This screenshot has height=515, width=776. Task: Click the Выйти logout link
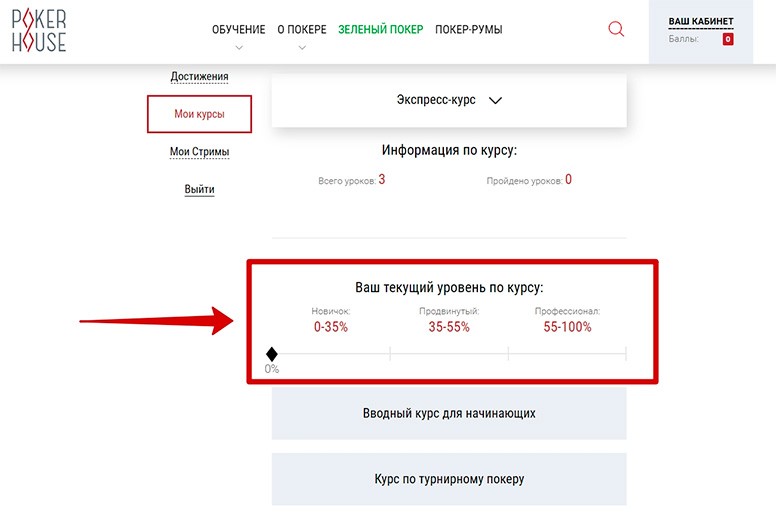pyautogui.click(x=199, y=189)
